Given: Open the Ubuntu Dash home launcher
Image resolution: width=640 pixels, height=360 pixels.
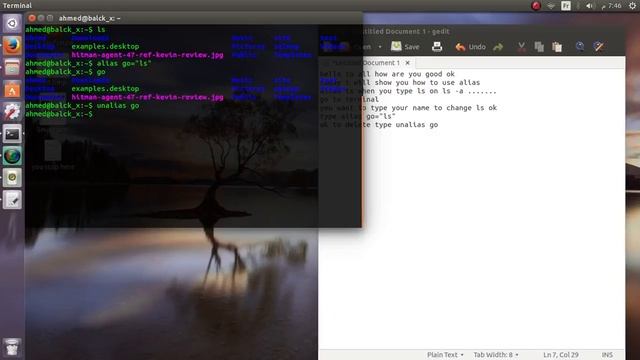Looking at the screenshot, I should click(12, 23).
